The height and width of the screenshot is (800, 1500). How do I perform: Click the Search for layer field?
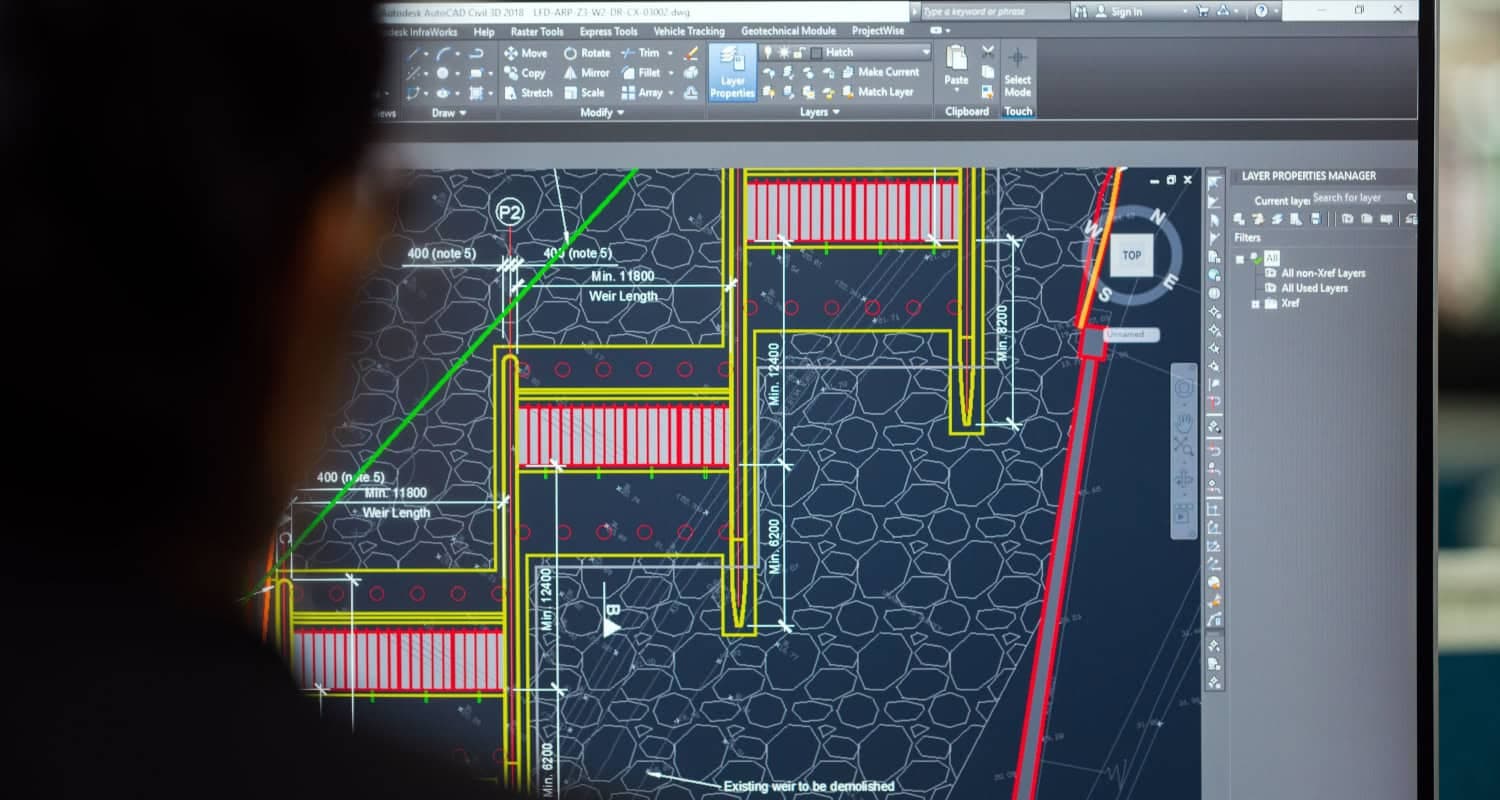click(1352, 197)
